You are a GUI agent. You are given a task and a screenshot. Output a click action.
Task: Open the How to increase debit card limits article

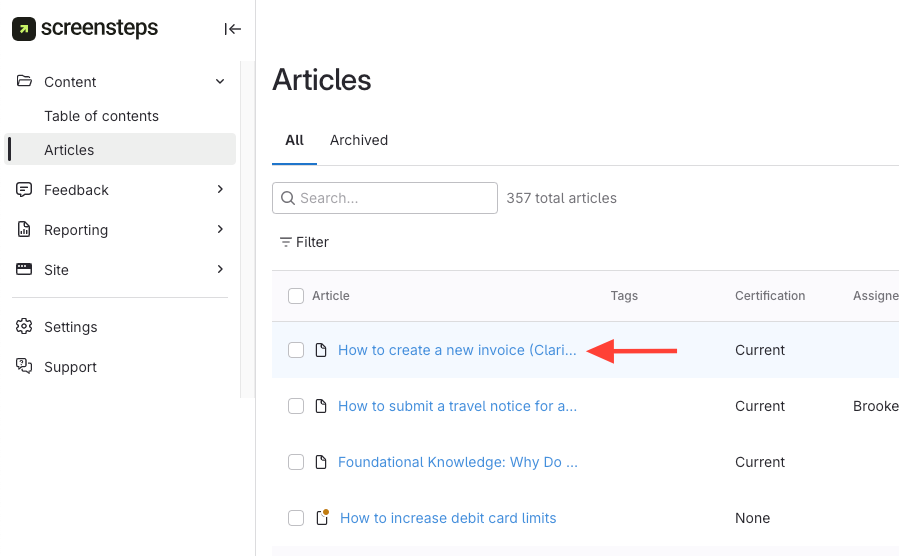[448, 518]
